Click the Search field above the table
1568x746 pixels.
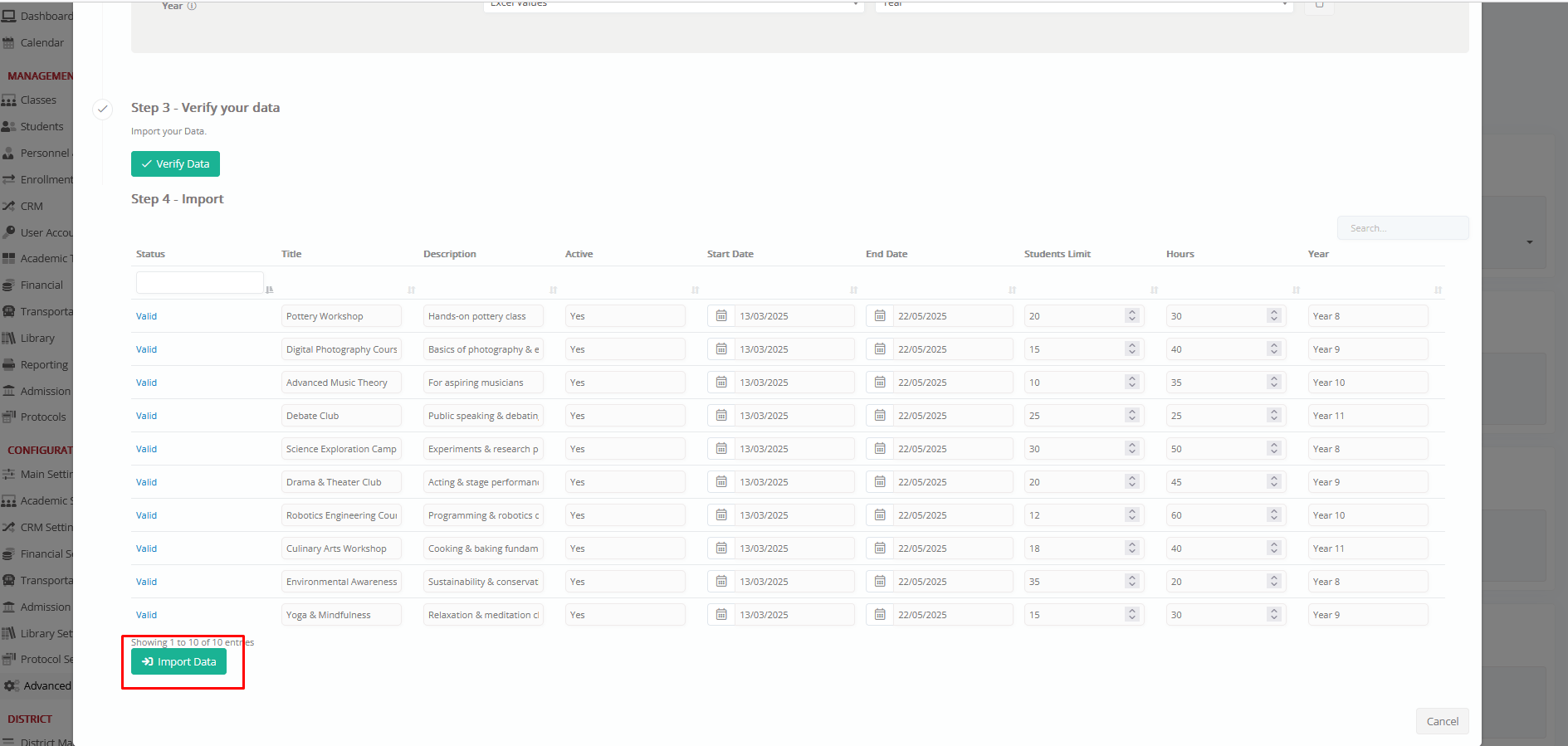coord(1402,228)
